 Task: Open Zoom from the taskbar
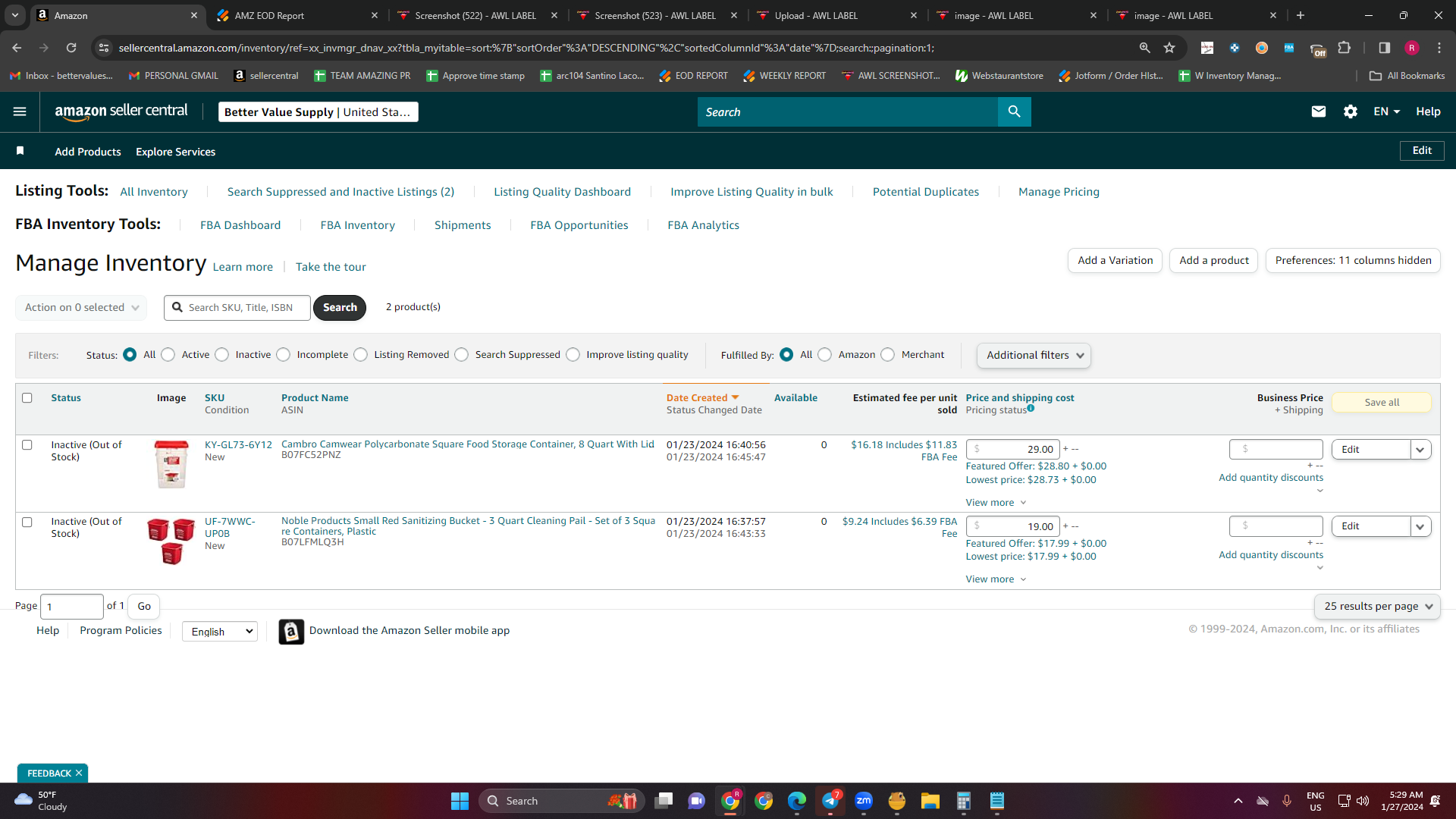tap(864, 801)
